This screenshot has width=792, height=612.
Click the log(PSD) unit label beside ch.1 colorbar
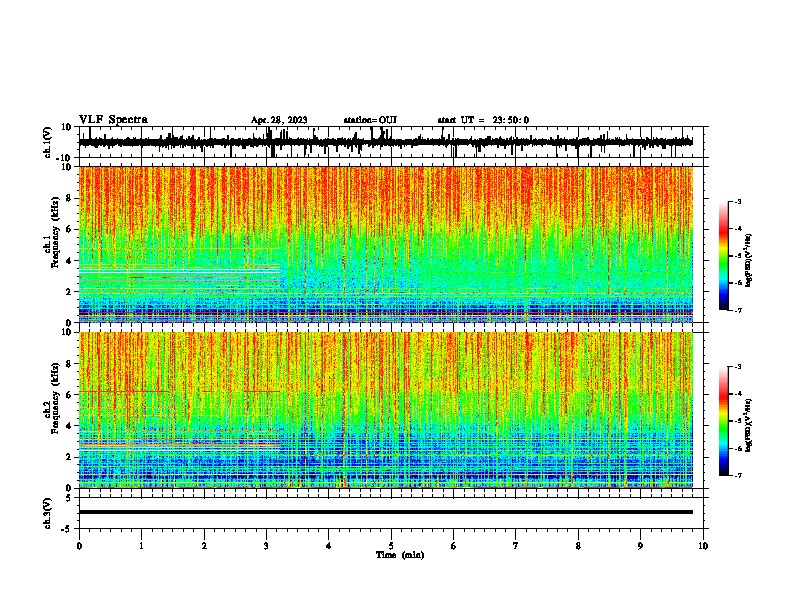pyautogui.click(x=749, y=261)
